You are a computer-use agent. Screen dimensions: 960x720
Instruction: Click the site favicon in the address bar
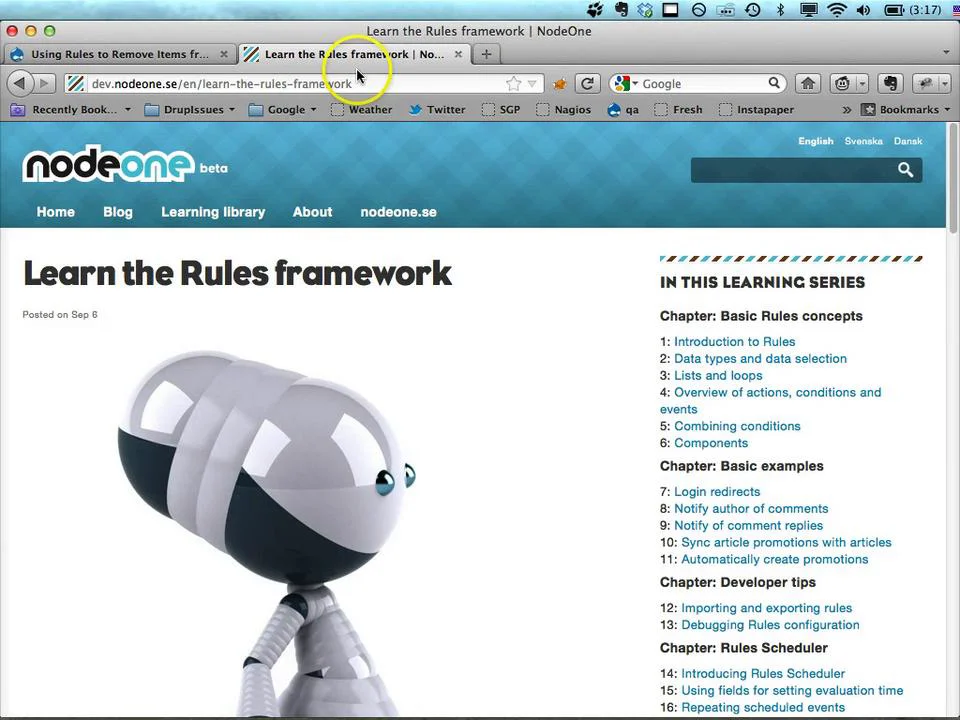(76, 83)
